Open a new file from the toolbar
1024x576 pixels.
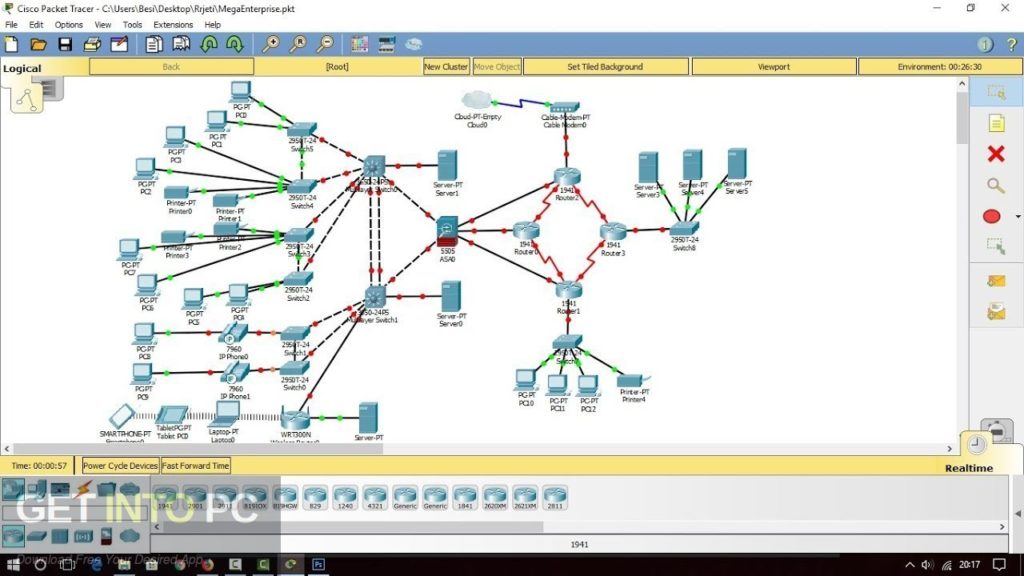point(11,44)
